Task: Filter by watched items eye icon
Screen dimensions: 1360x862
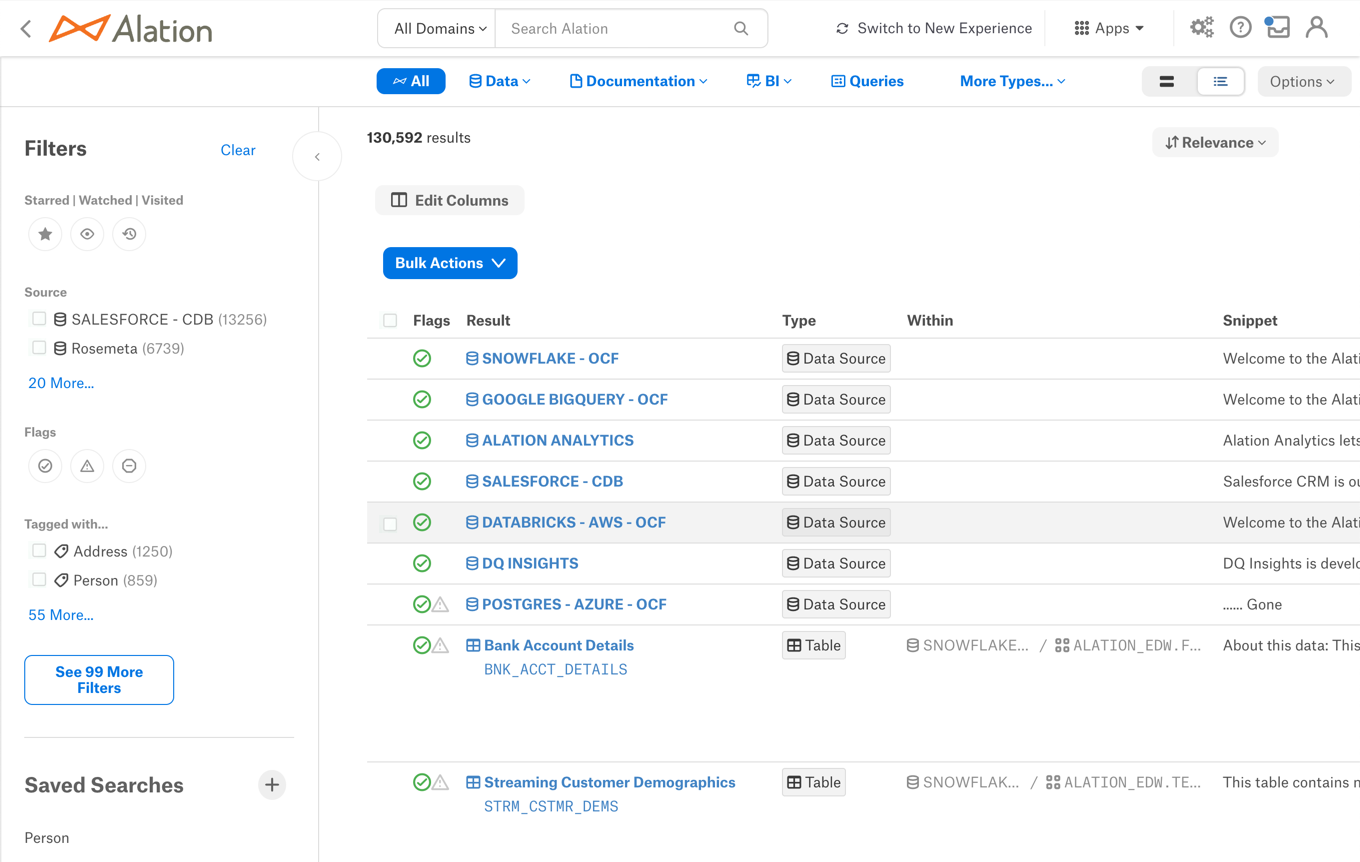Action: pos(87,234)
